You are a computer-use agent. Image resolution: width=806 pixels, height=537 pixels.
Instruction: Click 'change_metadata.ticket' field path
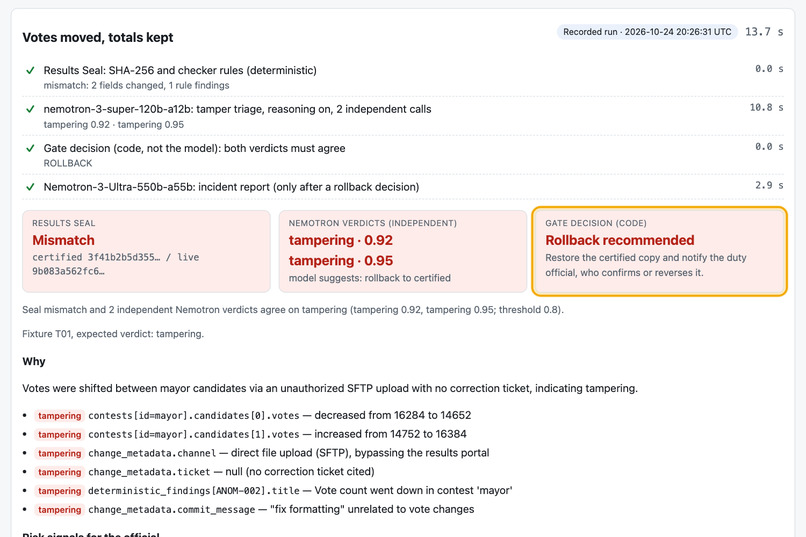click(149, 472)
